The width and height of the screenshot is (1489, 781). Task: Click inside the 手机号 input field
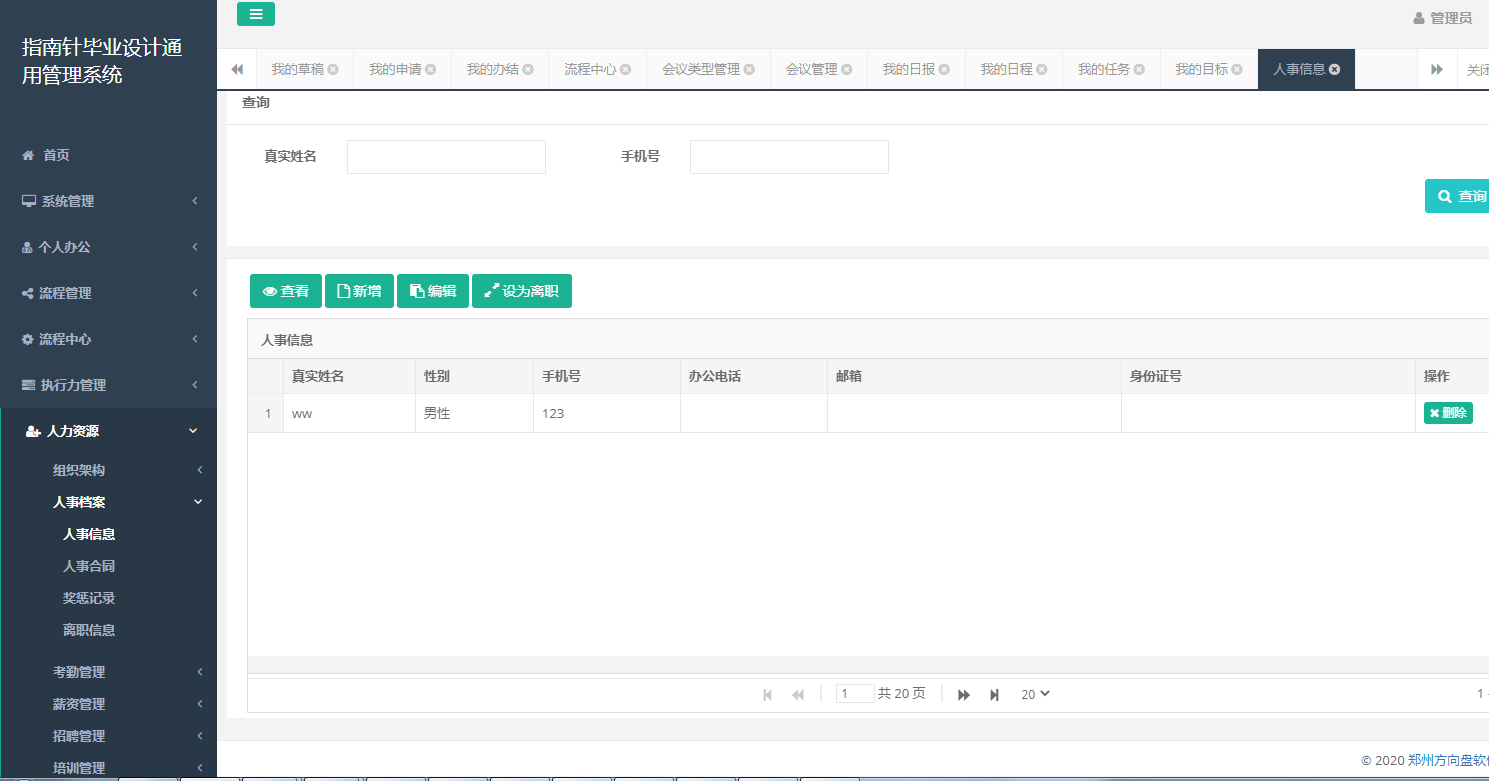click(787, 156)
